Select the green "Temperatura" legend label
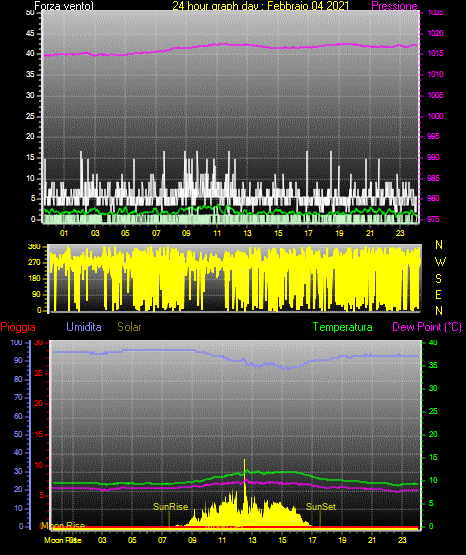Viewport: 466px width, 555px height. [343, 327]
